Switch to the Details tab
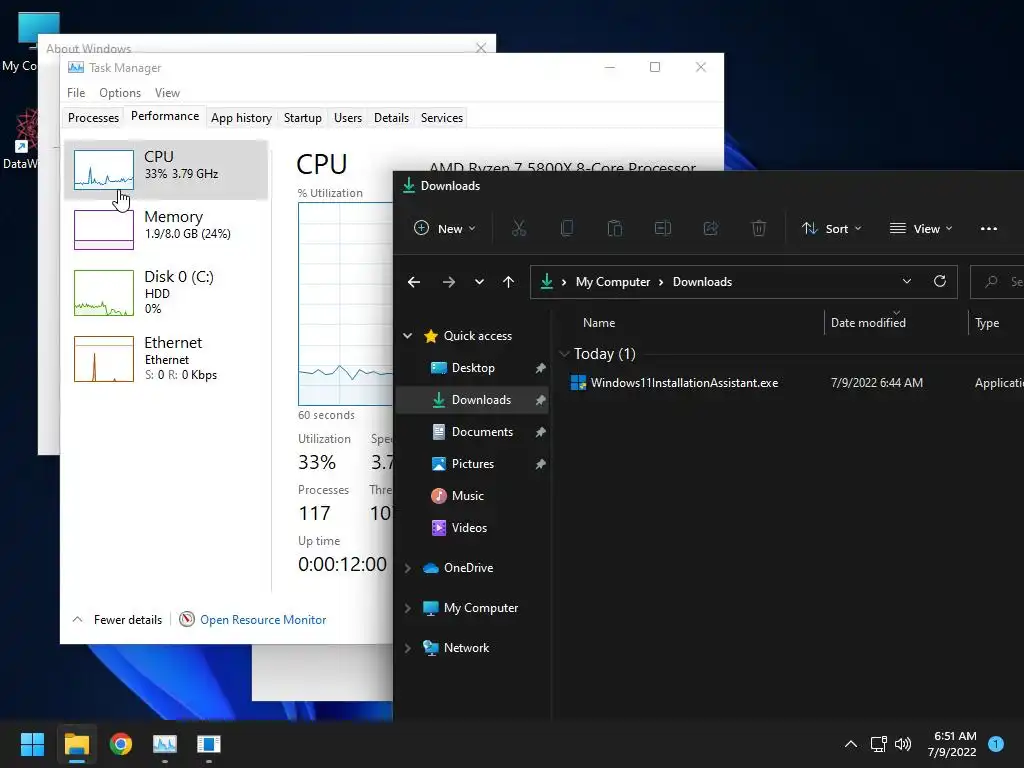The width and height of the screenshot is (1024, 768). [x=391, y=118]
